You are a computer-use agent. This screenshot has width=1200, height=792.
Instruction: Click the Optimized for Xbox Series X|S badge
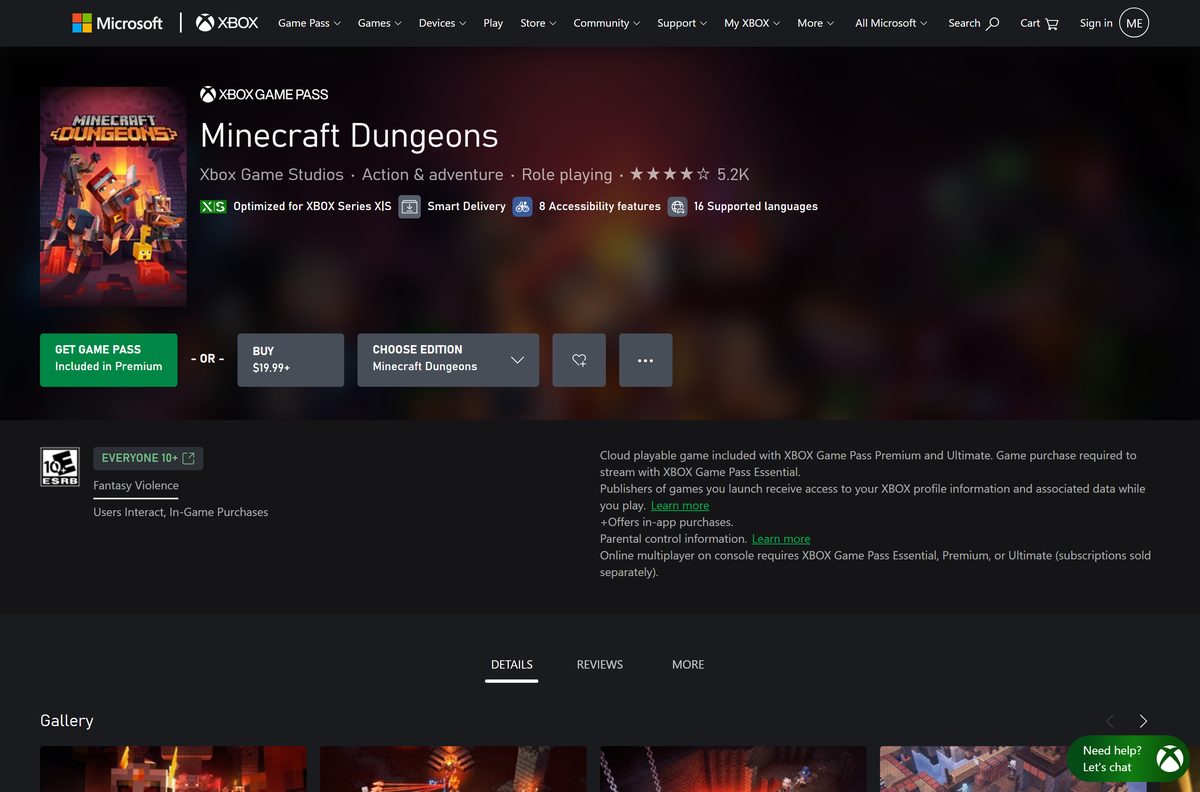pos(213,206)
